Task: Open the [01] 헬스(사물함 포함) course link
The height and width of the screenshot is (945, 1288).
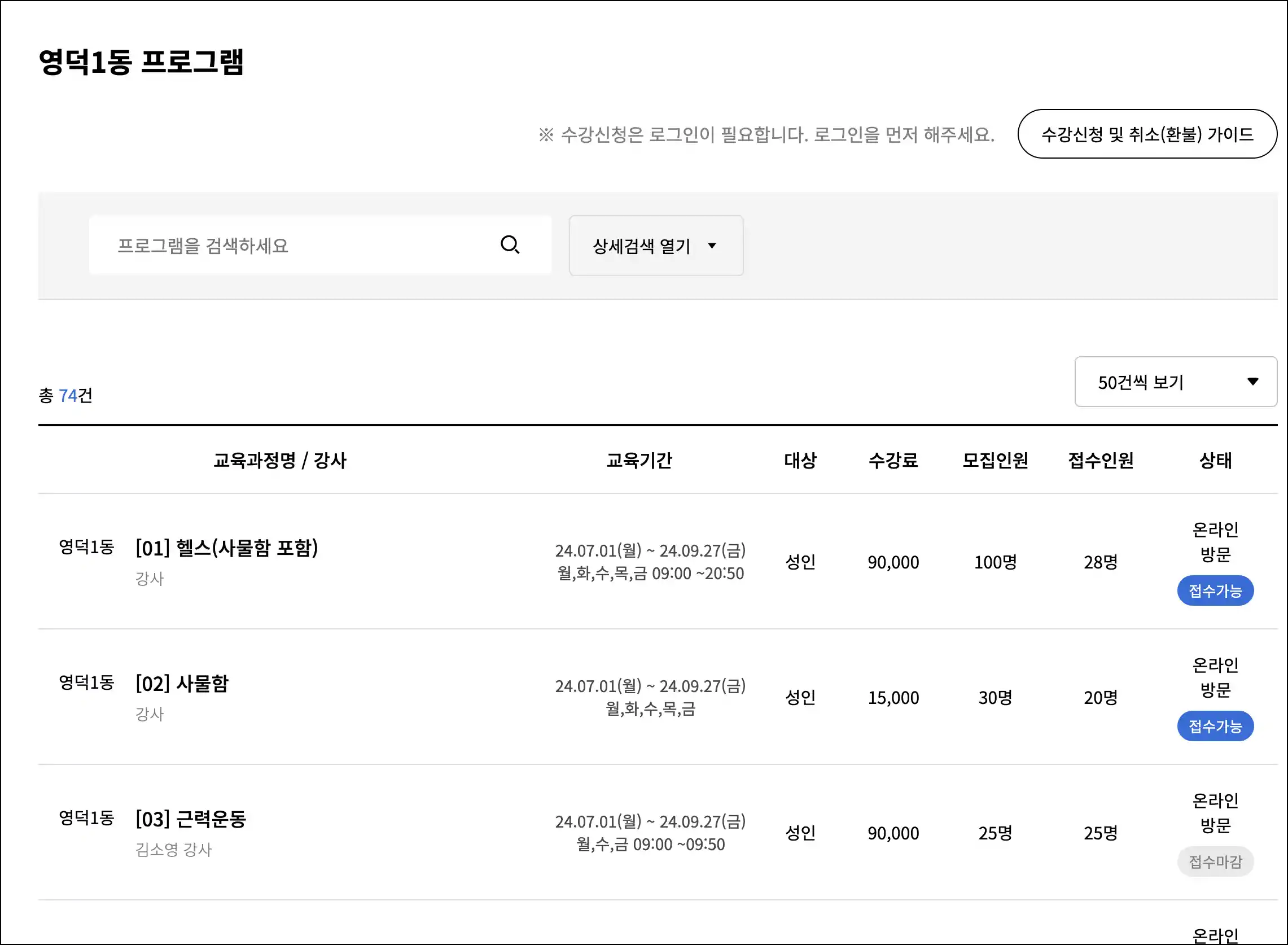Action: point(226,548)
